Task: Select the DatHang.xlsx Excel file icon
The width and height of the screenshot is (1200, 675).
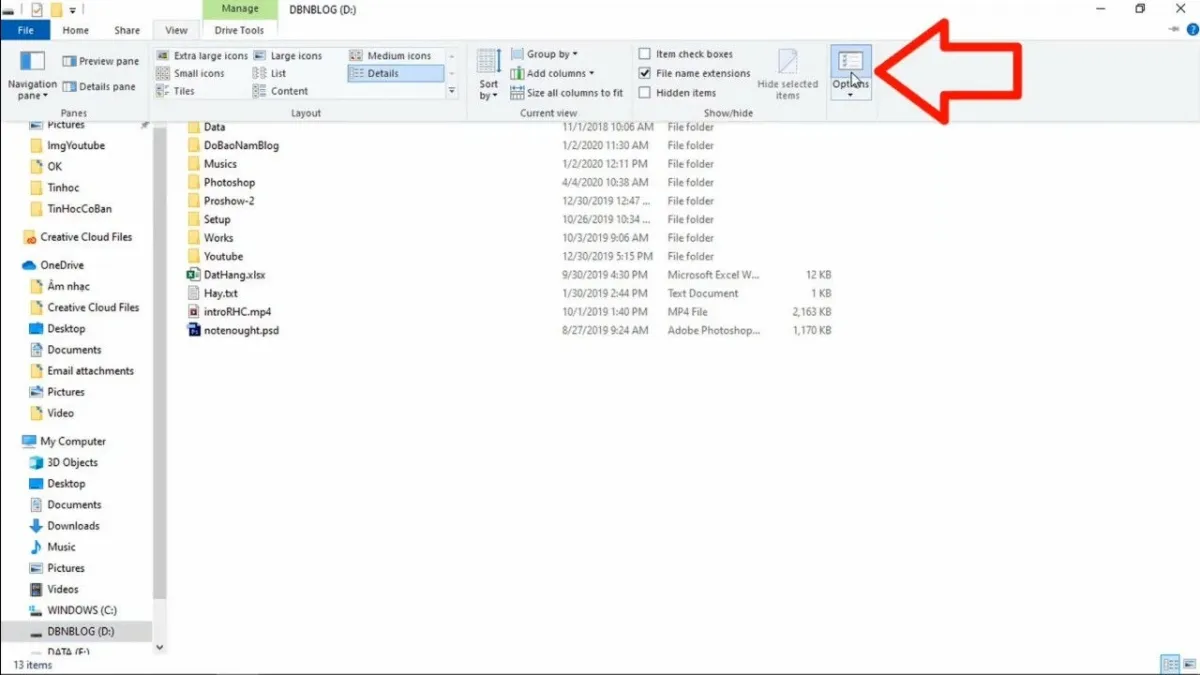Action: tap(194, 274)
